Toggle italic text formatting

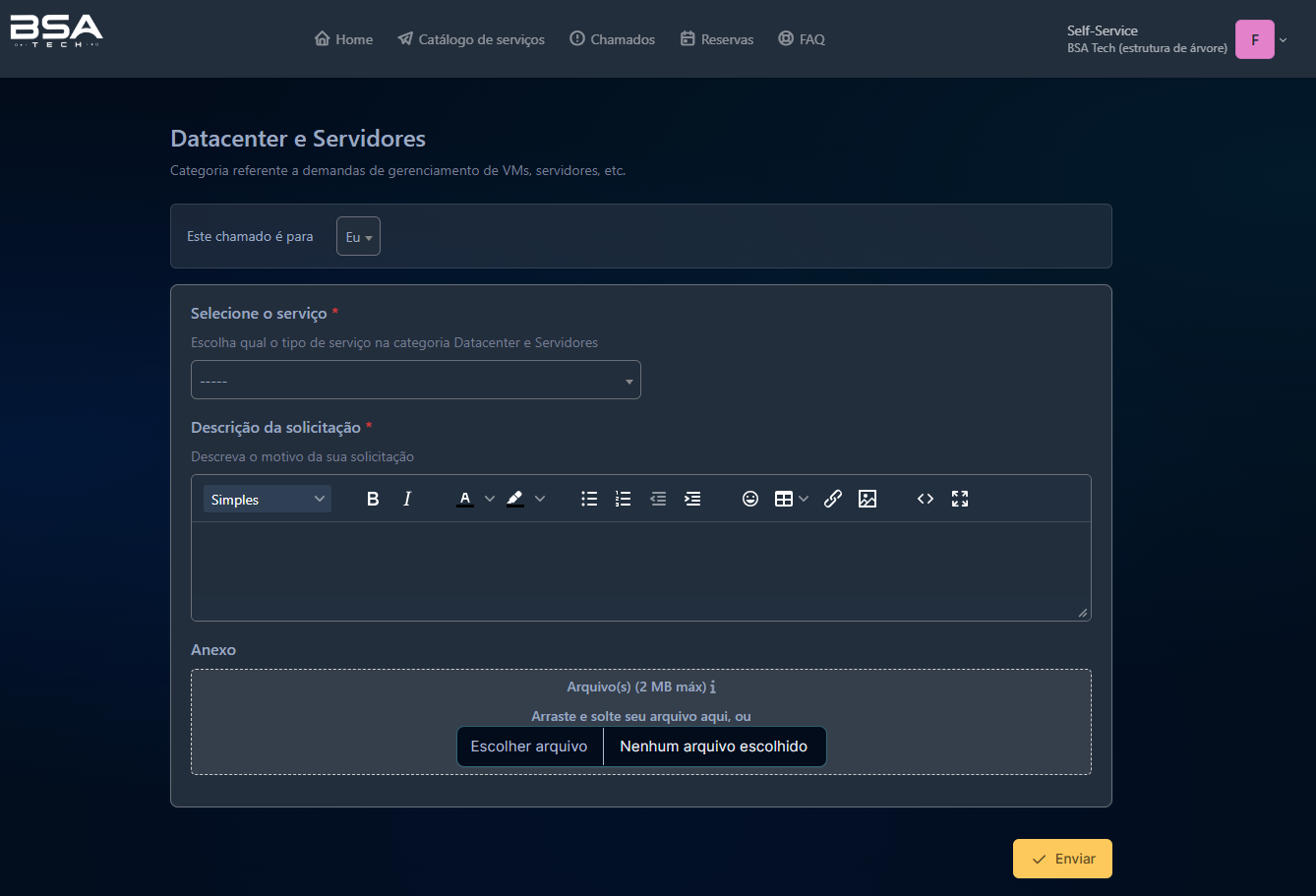(407, 500)
